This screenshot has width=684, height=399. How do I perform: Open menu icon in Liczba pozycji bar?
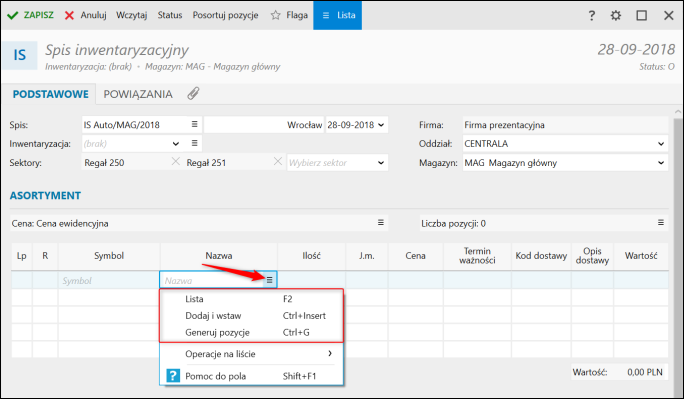pyautogui.click(x=661, y=223)
